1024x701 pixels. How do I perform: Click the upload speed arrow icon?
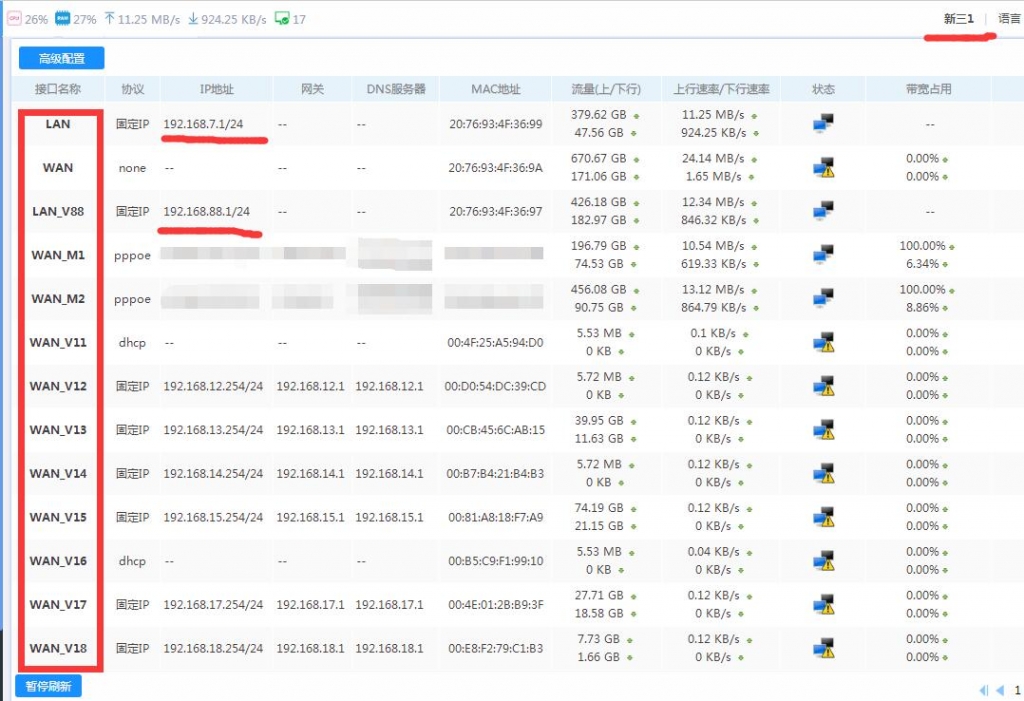[x=108, y=19]
